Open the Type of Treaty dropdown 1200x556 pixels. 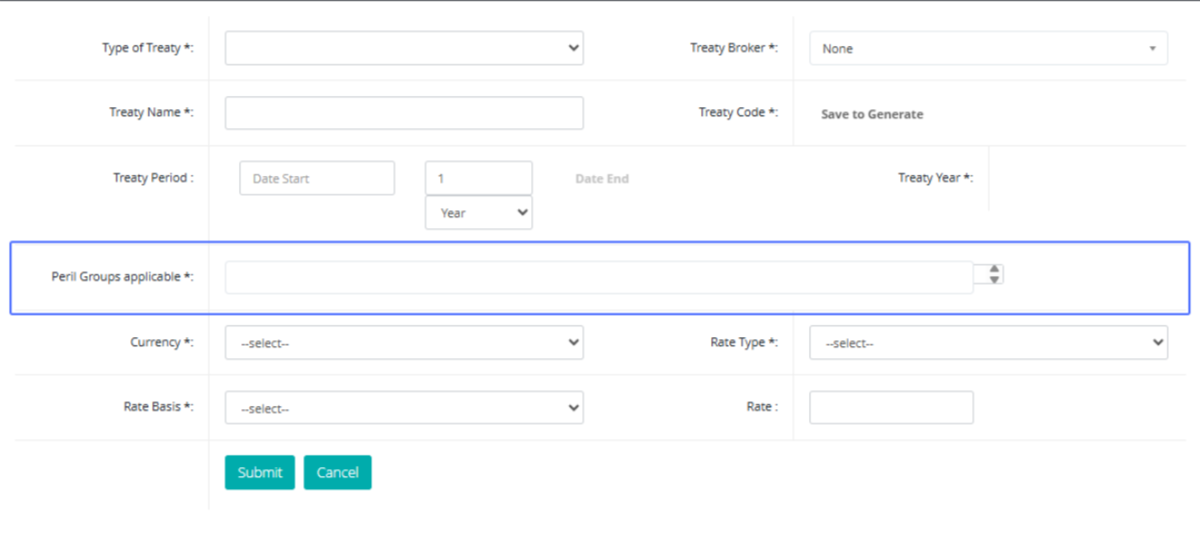(403, 48)
